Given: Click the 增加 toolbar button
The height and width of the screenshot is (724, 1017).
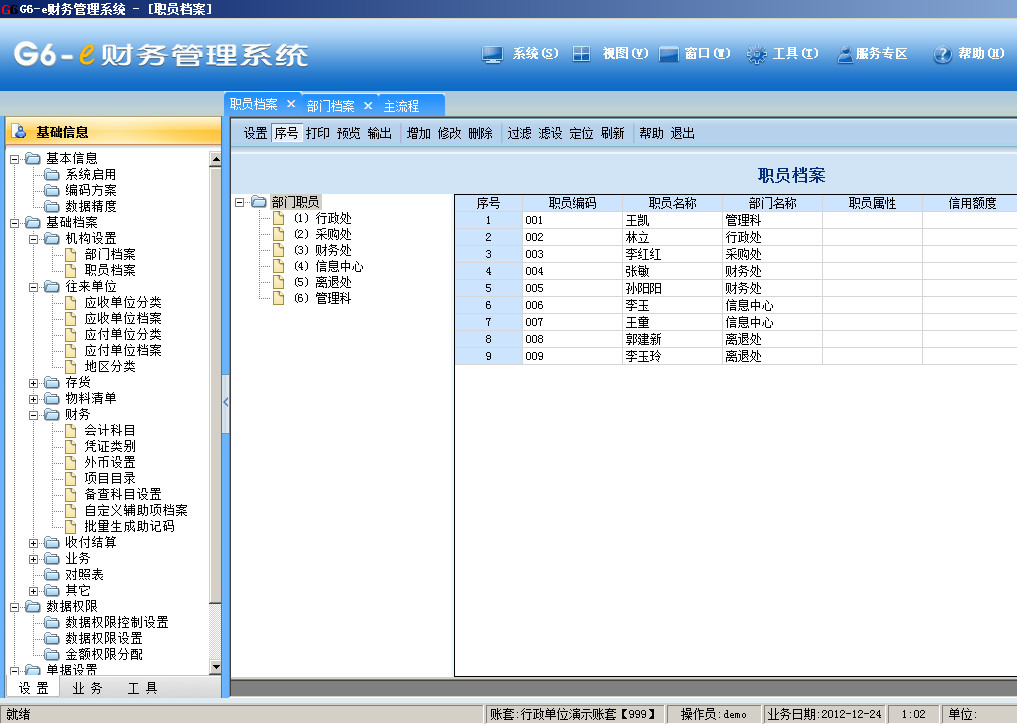Looking at the screenshot, I should (418, 133).
